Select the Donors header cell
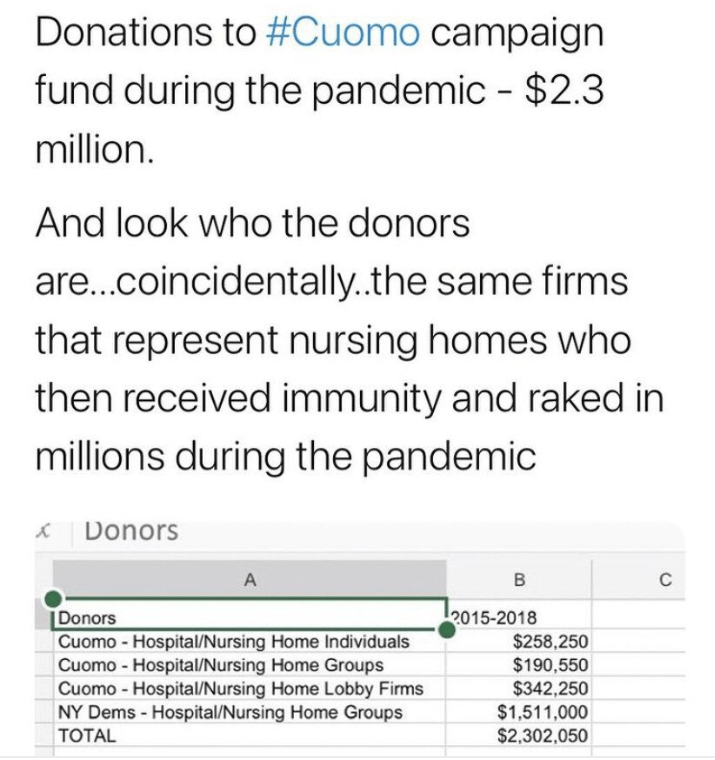 (x=248, y=619)
